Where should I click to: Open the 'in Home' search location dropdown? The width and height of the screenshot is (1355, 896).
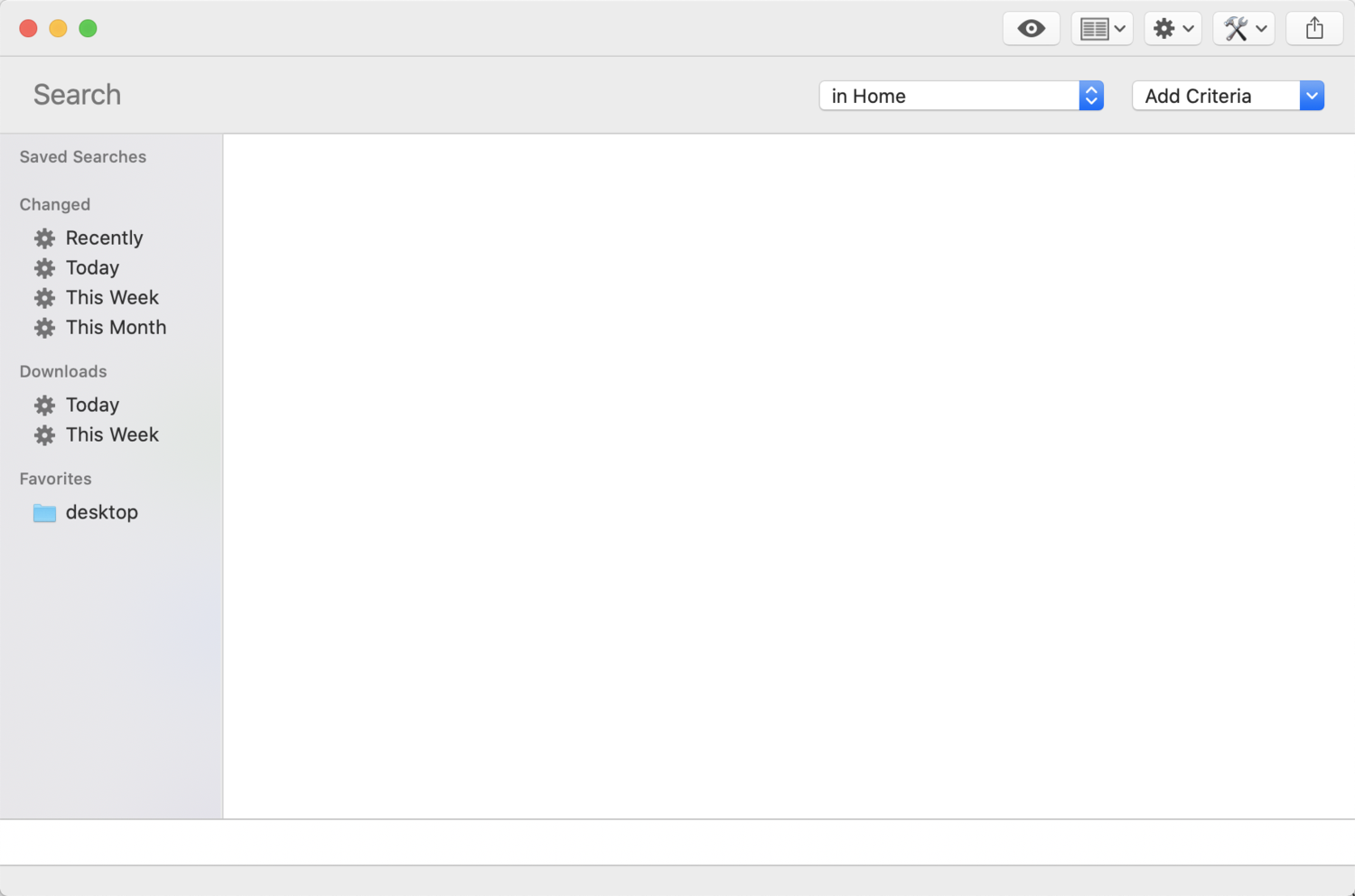coord(960,96)
